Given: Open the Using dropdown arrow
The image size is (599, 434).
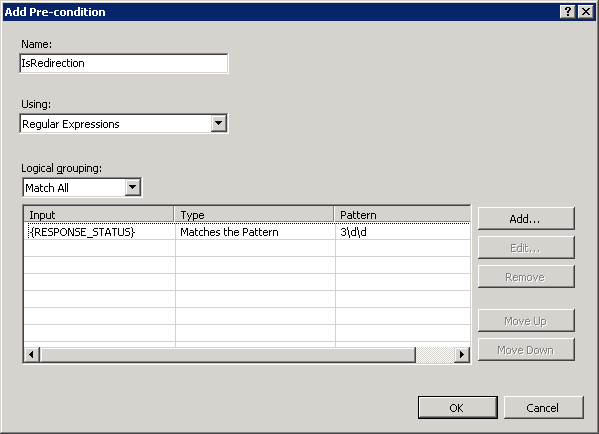Looking at the screenshot, I should pyautogui.click(x=219, y=123).
